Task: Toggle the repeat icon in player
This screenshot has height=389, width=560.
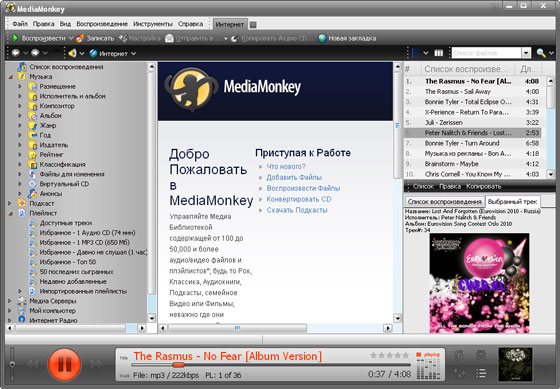Action: click(459, 355)
